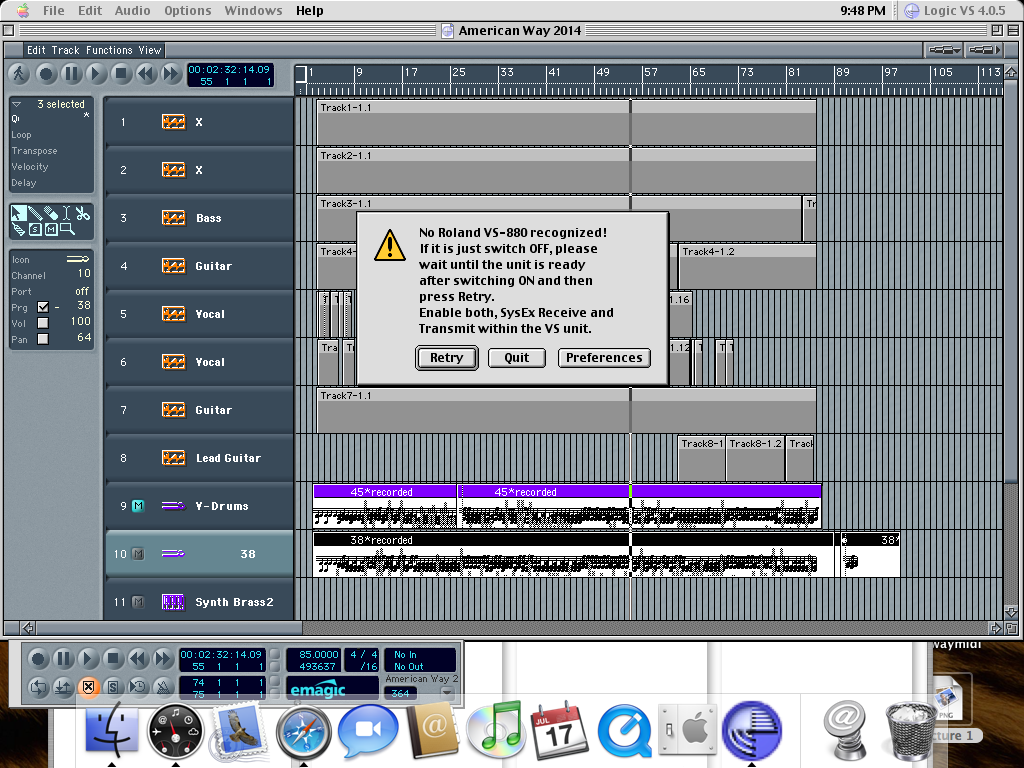Toggle the orange Replace button in transport
1024x768 pixels.
(x=88, y=686)
